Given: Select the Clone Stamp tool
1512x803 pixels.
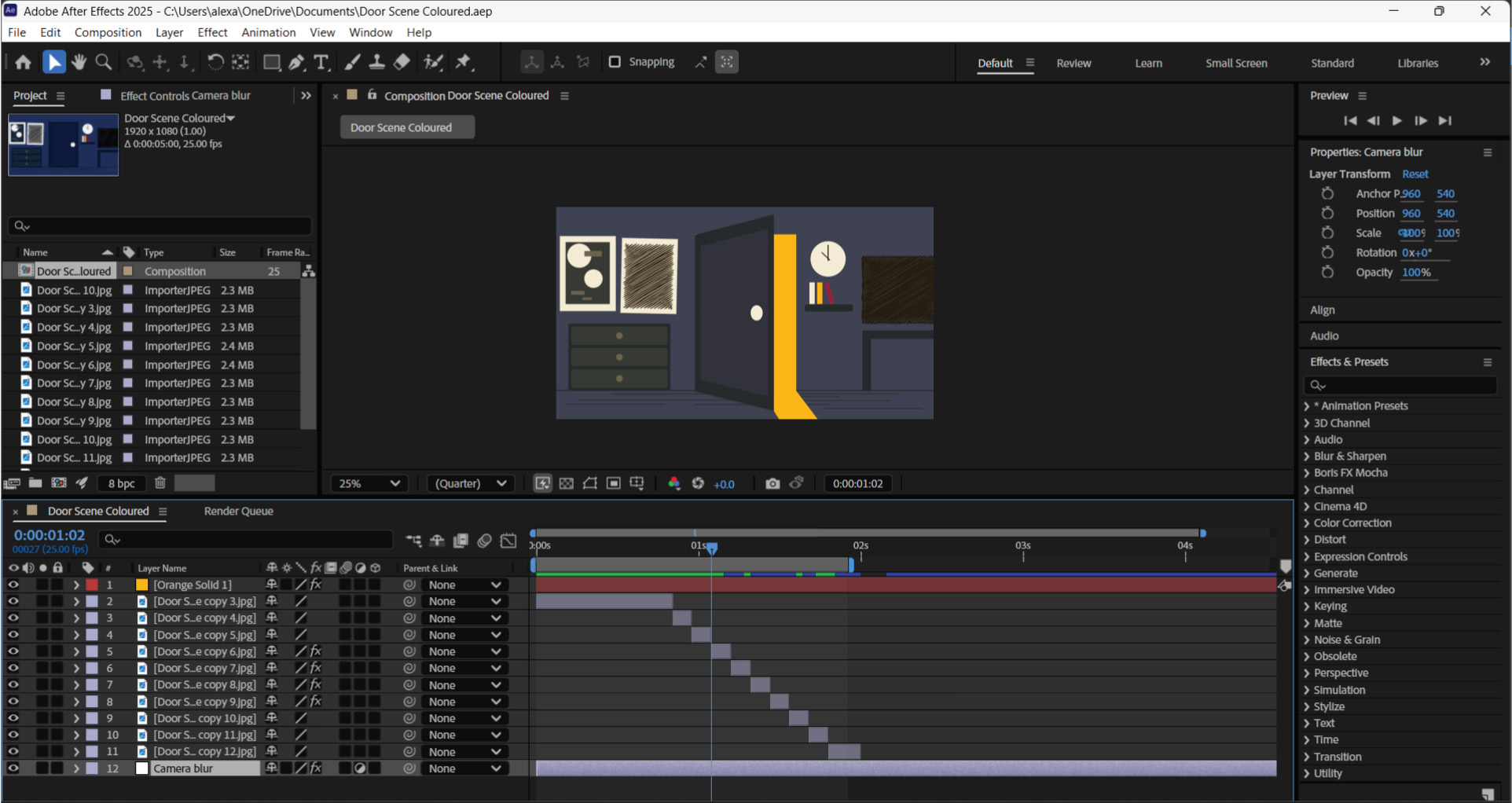Looking at the screenshot, I should 377,62.
